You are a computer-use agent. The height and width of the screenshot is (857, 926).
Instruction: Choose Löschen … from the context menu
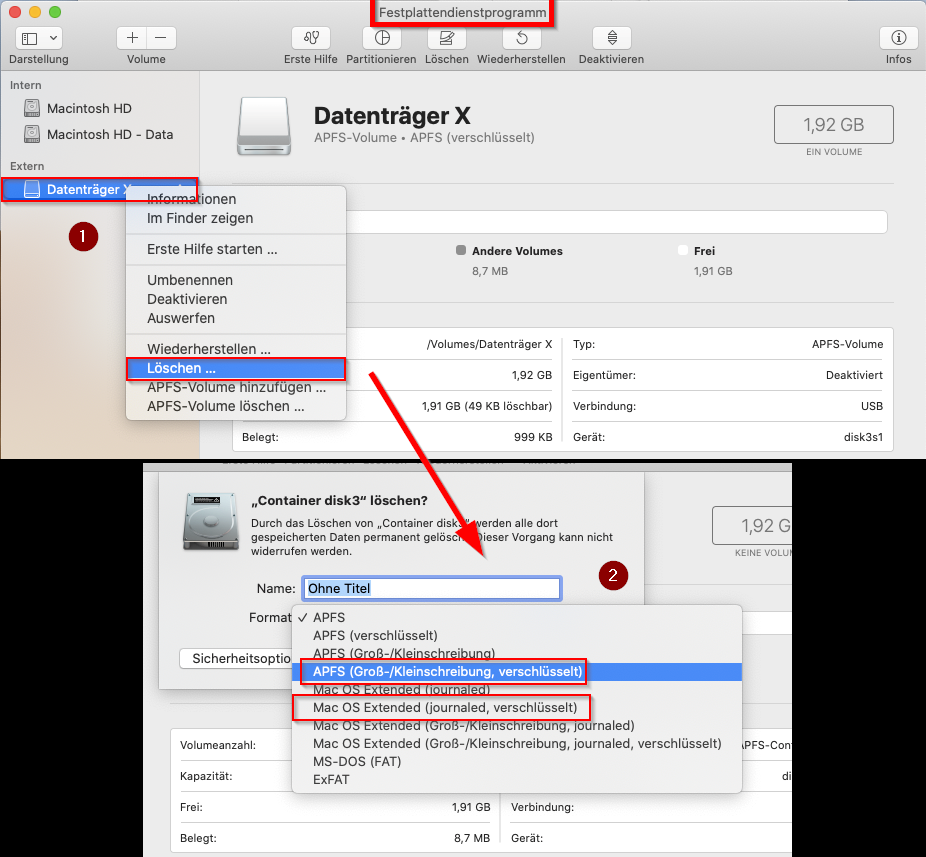(181, 369)
